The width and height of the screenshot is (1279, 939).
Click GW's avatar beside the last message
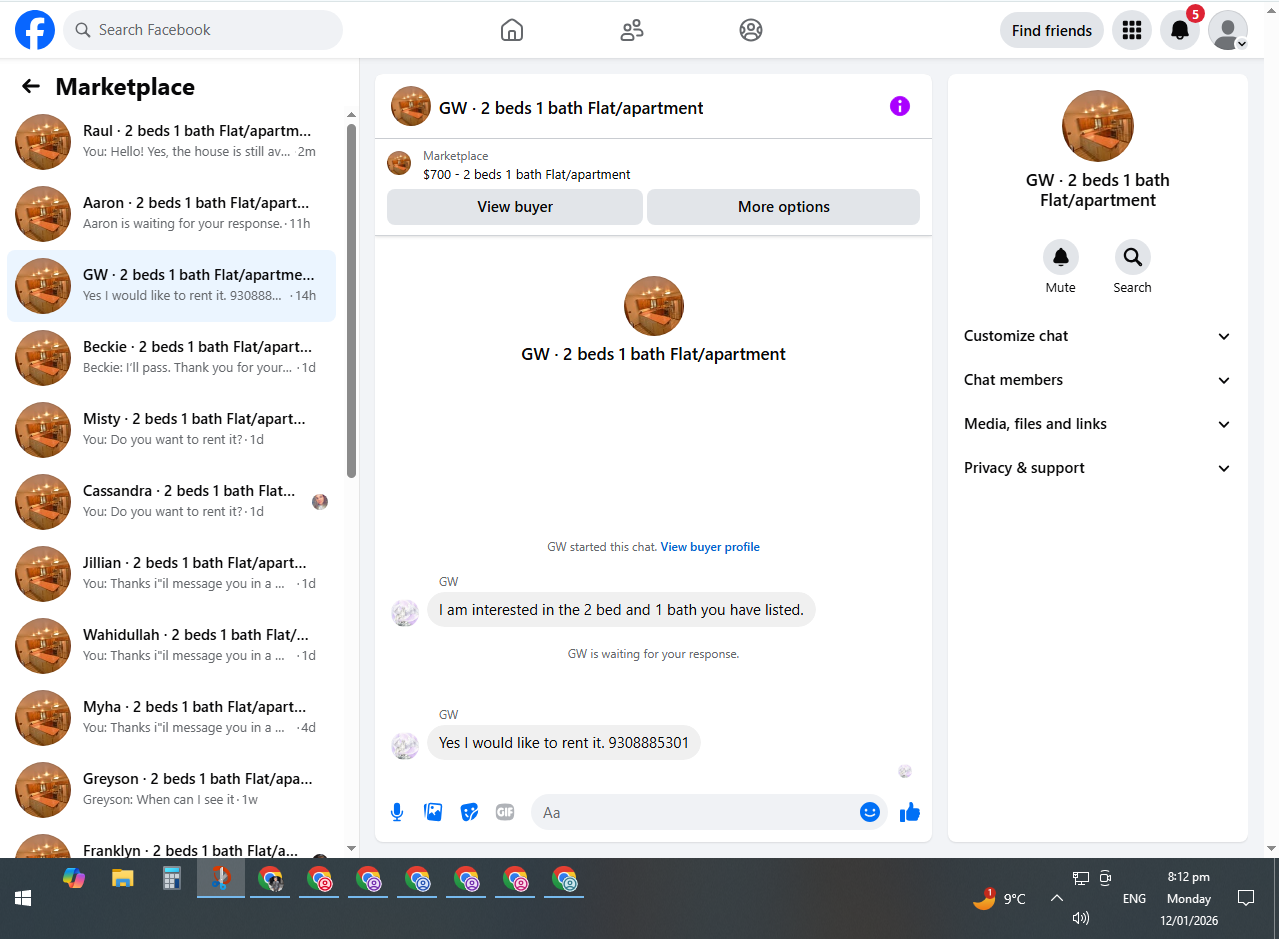tap(405, 746)
